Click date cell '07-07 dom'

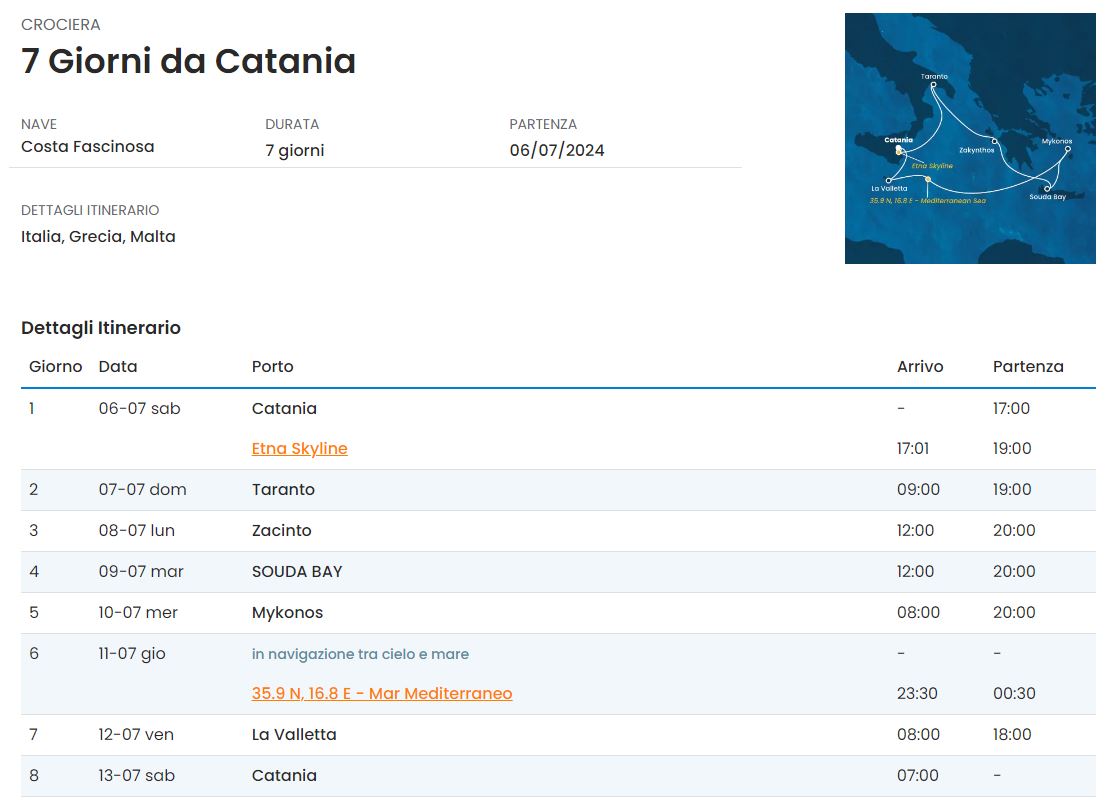tap(142, 489)
